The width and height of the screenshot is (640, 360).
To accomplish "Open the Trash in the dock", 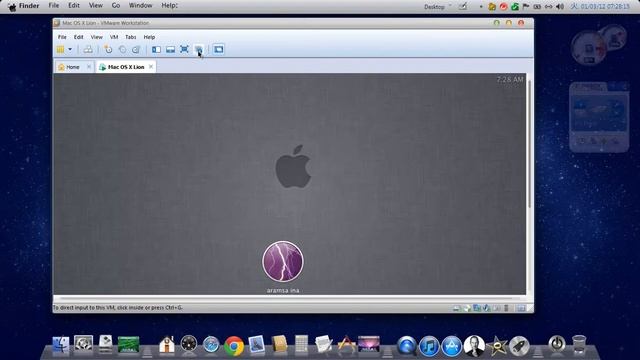I will [579, 345].
